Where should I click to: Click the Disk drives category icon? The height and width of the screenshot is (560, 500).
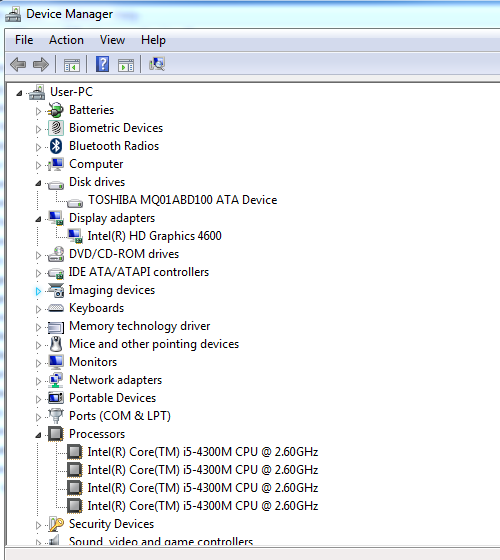[x=56, y=185]
